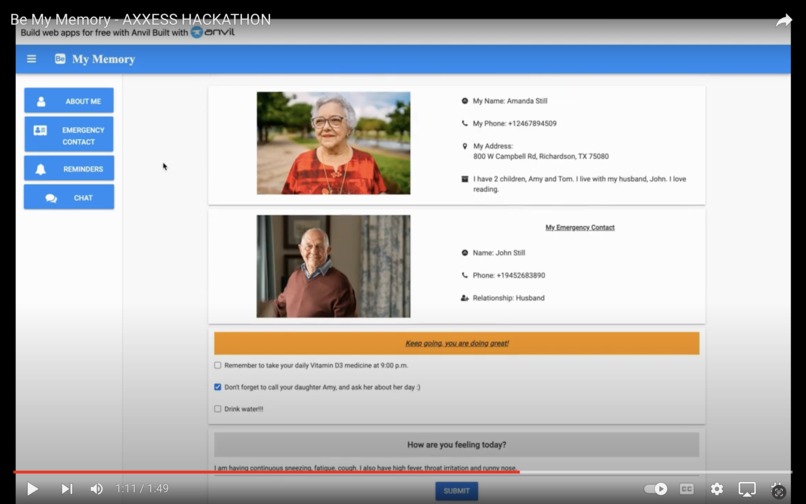The width and height of the screenshot is (806, 504).
Task: Click the person icon on About Me
Action: 41,101
